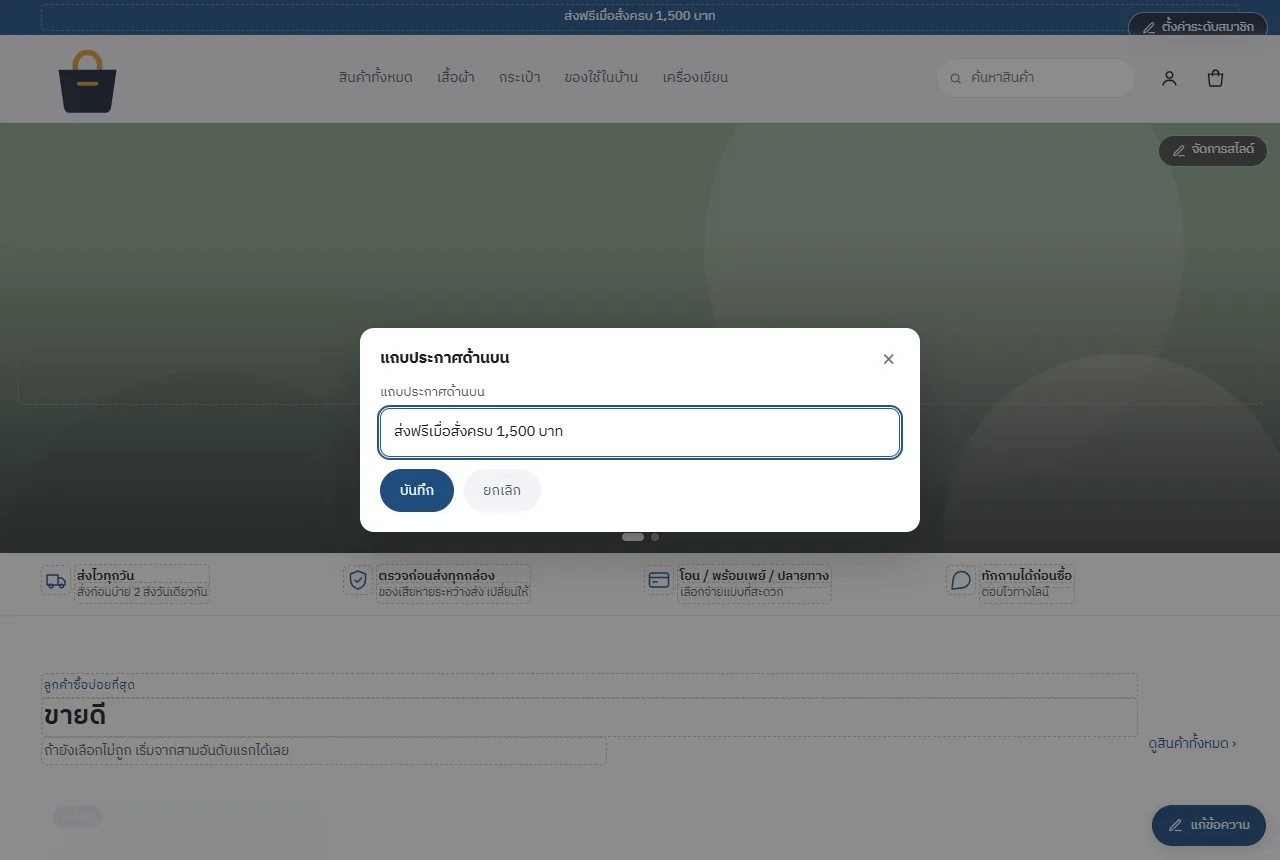Open the shopping cart bag icon

point(1215,78)
